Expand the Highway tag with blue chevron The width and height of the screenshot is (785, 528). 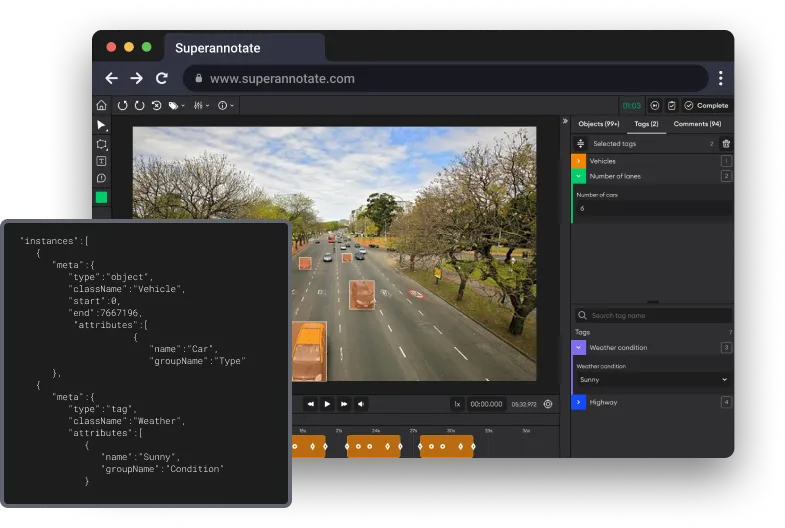pyautogui.click(x=578, y=402)
